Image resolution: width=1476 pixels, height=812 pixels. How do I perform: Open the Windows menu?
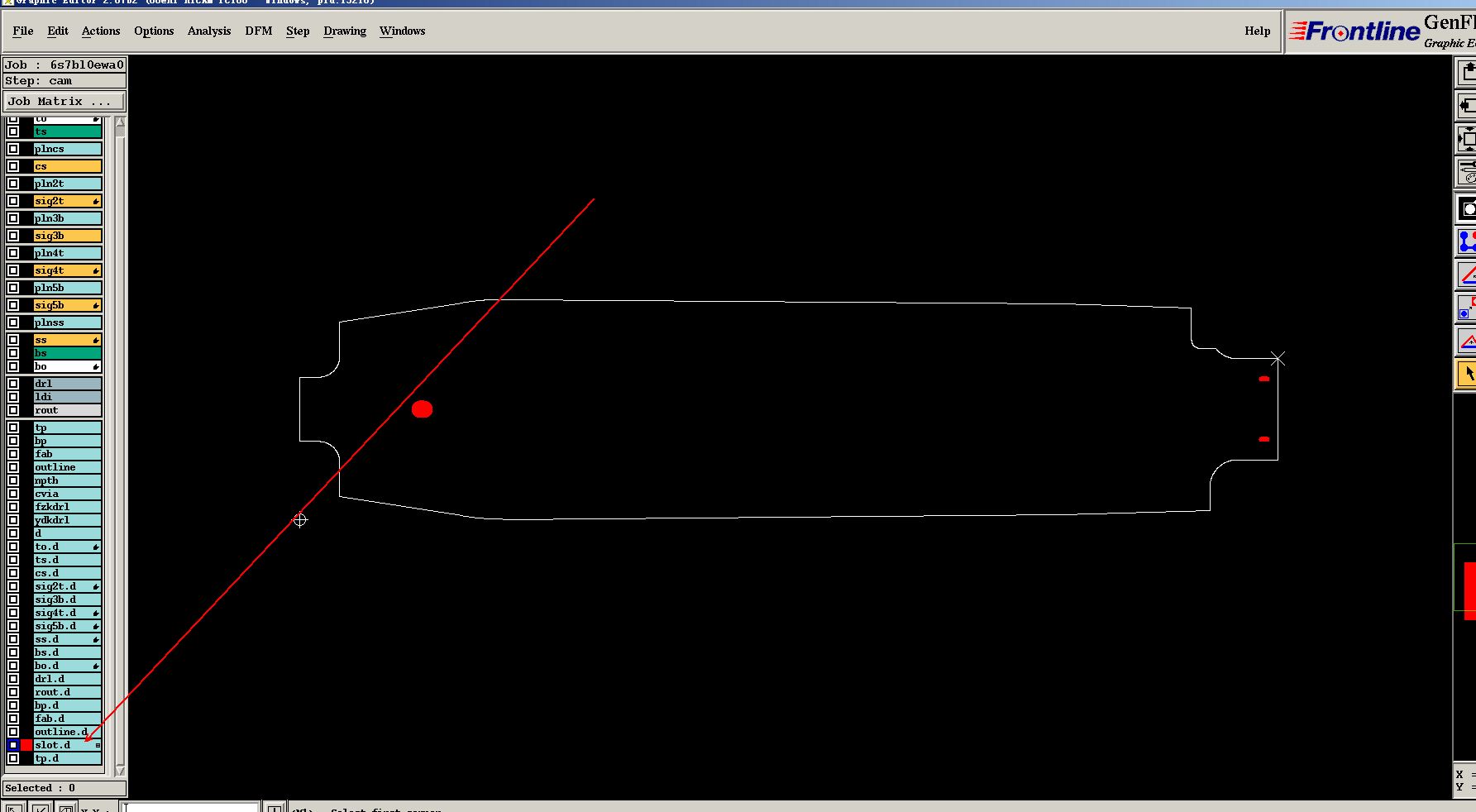[x=403, y=31]
